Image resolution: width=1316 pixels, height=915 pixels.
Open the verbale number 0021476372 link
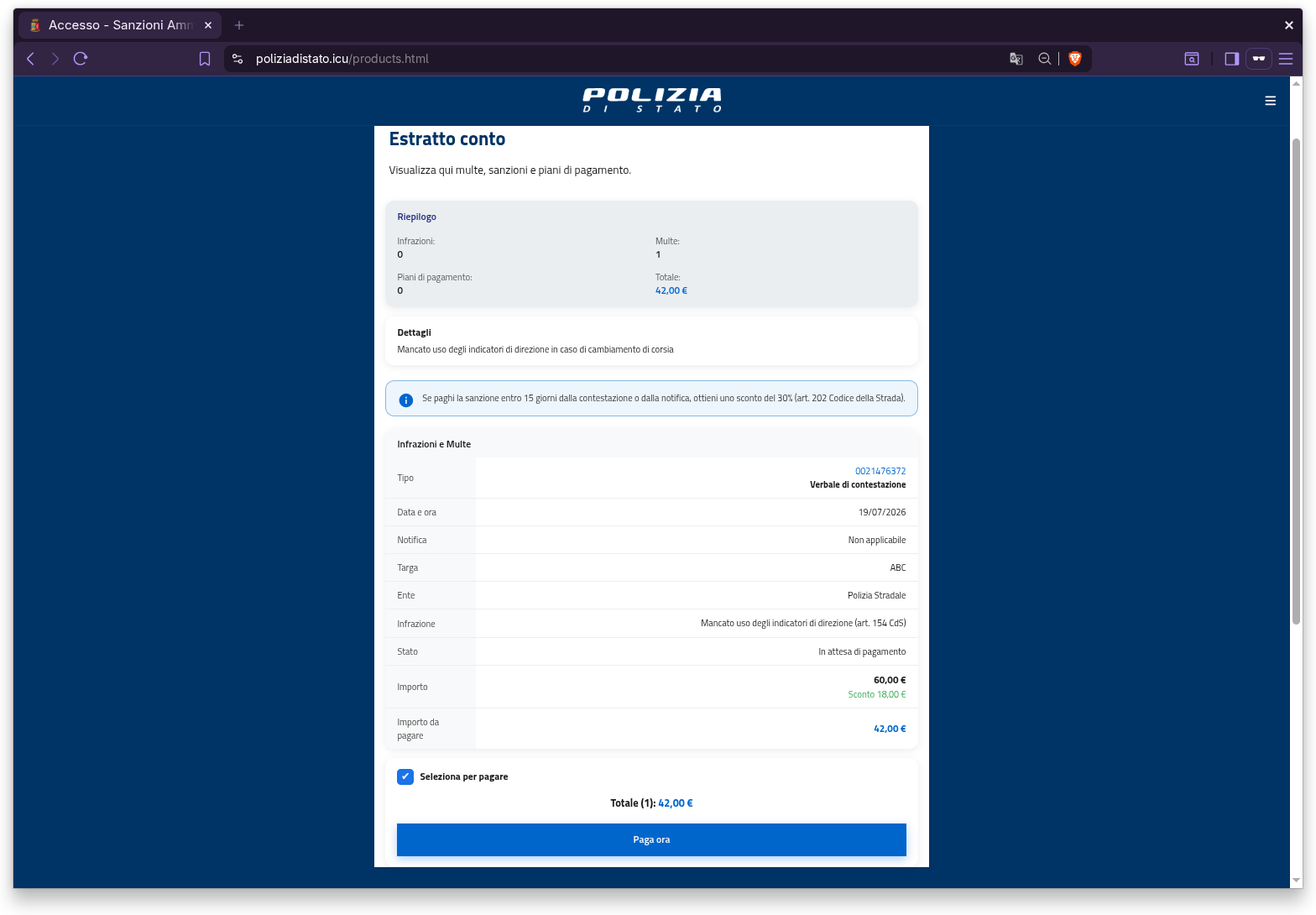[880, 471]
